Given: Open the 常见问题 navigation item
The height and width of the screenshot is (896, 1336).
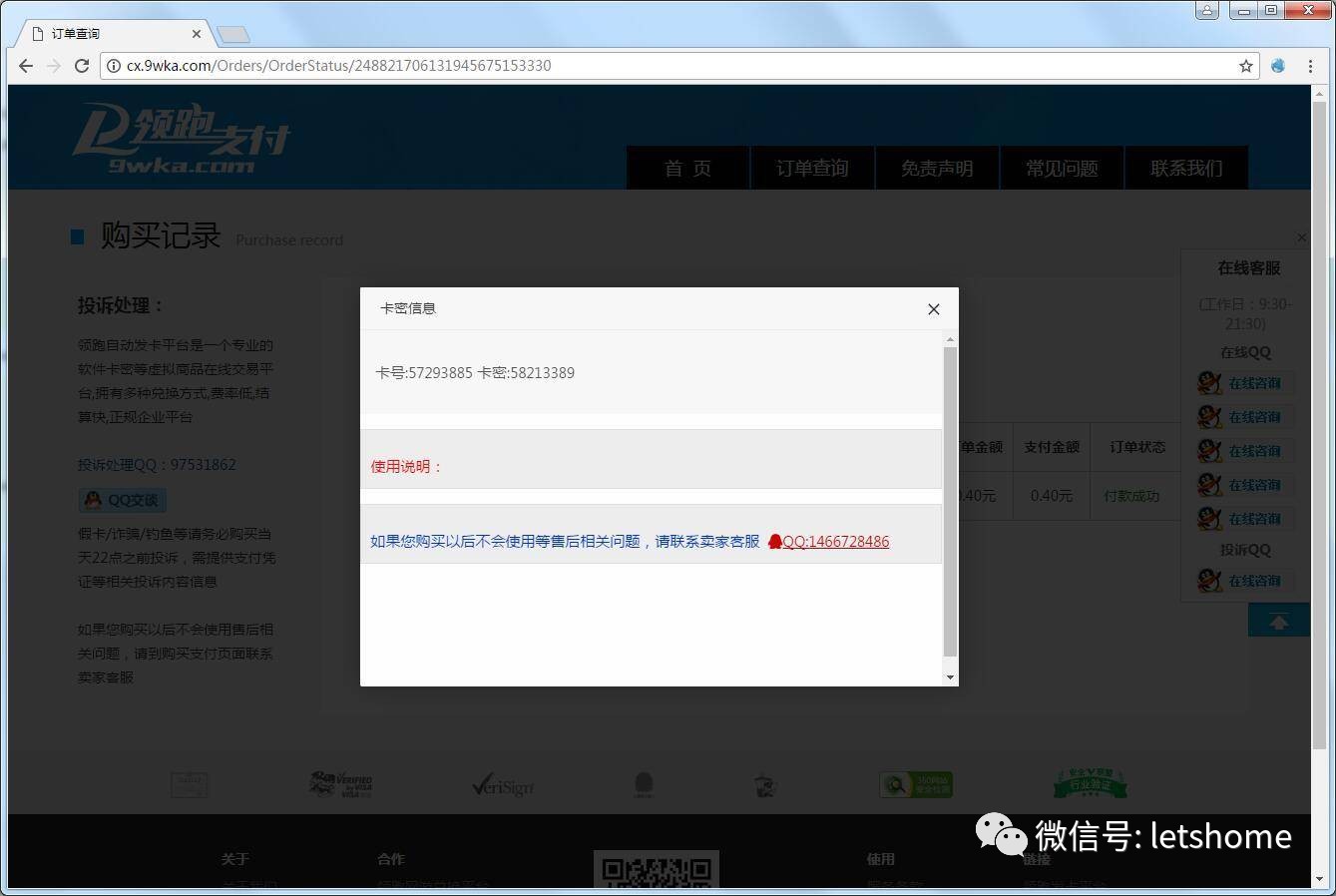Looking at the screenshot, I should click(x=1062, y=169).
